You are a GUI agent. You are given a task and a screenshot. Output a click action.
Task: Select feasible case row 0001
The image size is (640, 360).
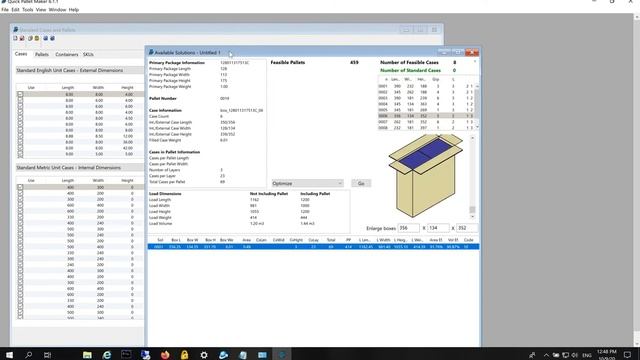point(425,86)
